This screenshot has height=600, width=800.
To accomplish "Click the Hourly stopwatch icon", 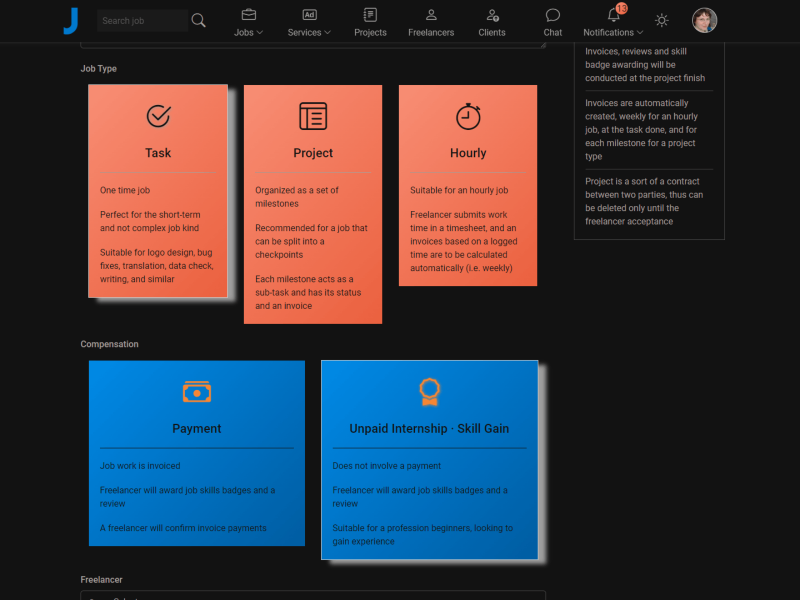I will (x=468, y=116).
